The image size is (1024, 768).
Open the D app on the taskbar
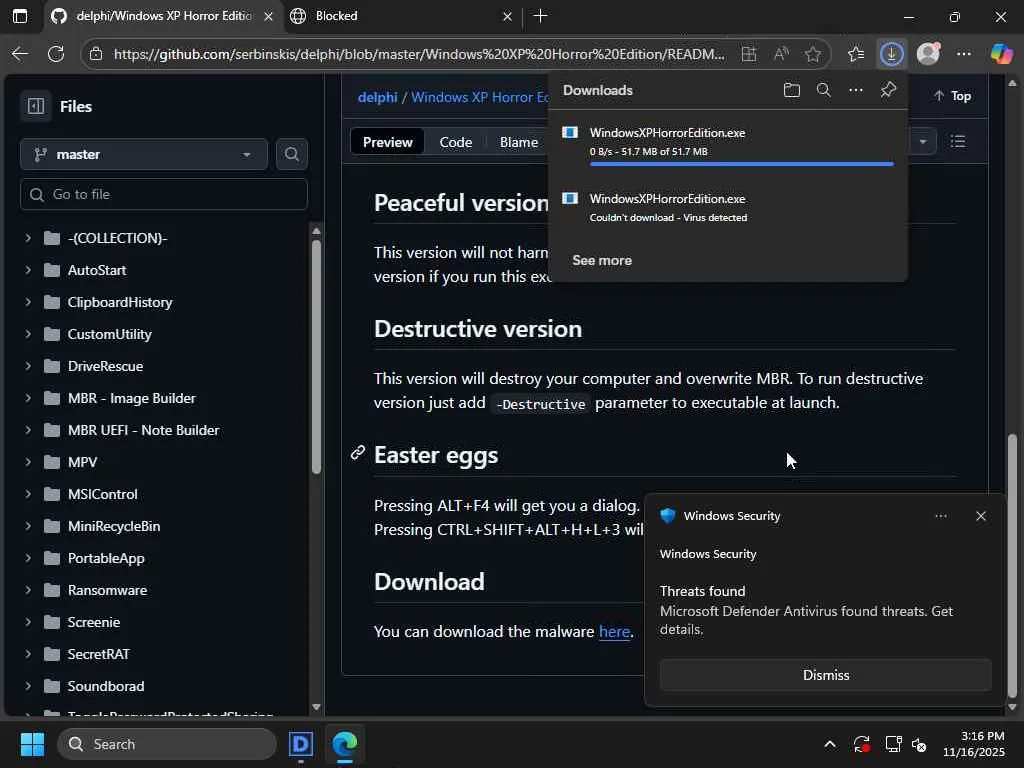(x=300, y=744)
